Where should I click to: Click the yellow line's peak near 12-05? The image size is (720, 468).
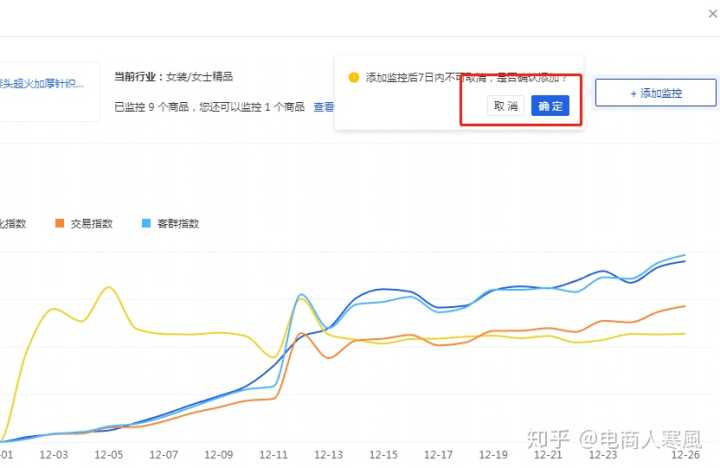coord(107,287)
